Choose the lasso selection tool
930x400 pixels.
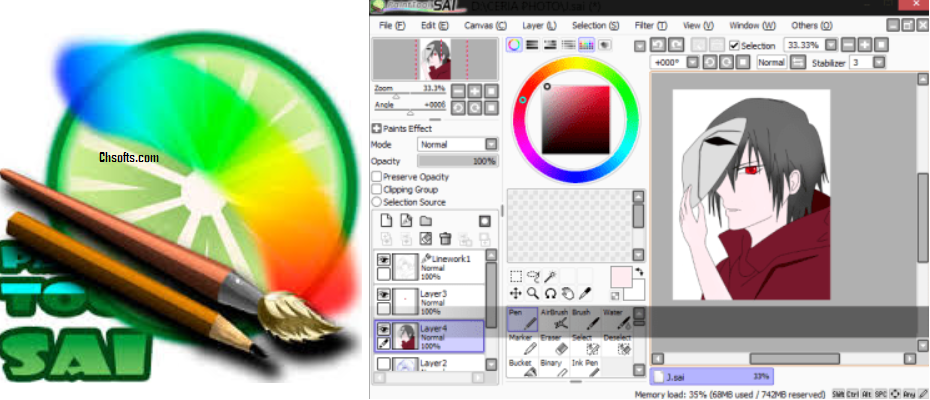(533, 276)
